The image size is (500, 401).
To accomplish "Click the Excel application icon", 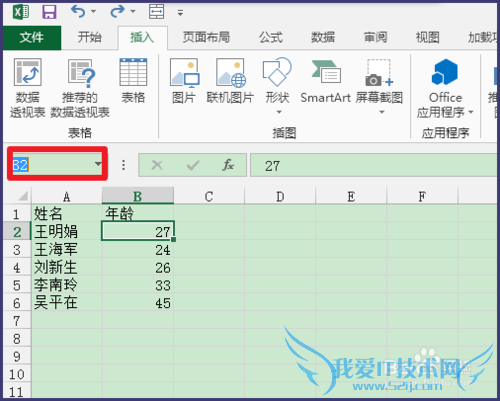I will tap(21, 12).
